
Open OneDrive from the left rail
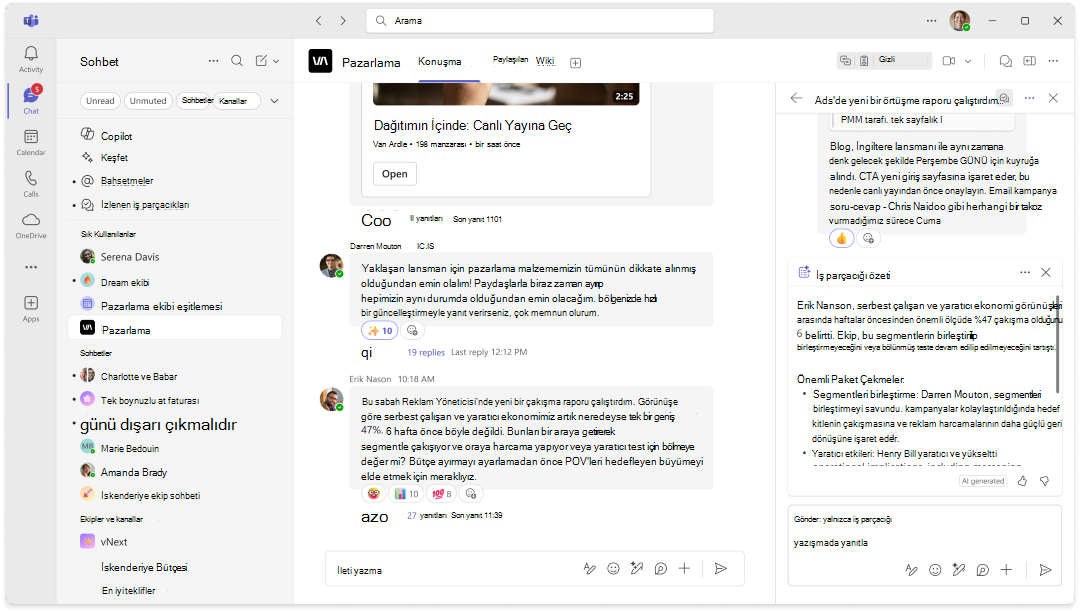pos(31,225)
